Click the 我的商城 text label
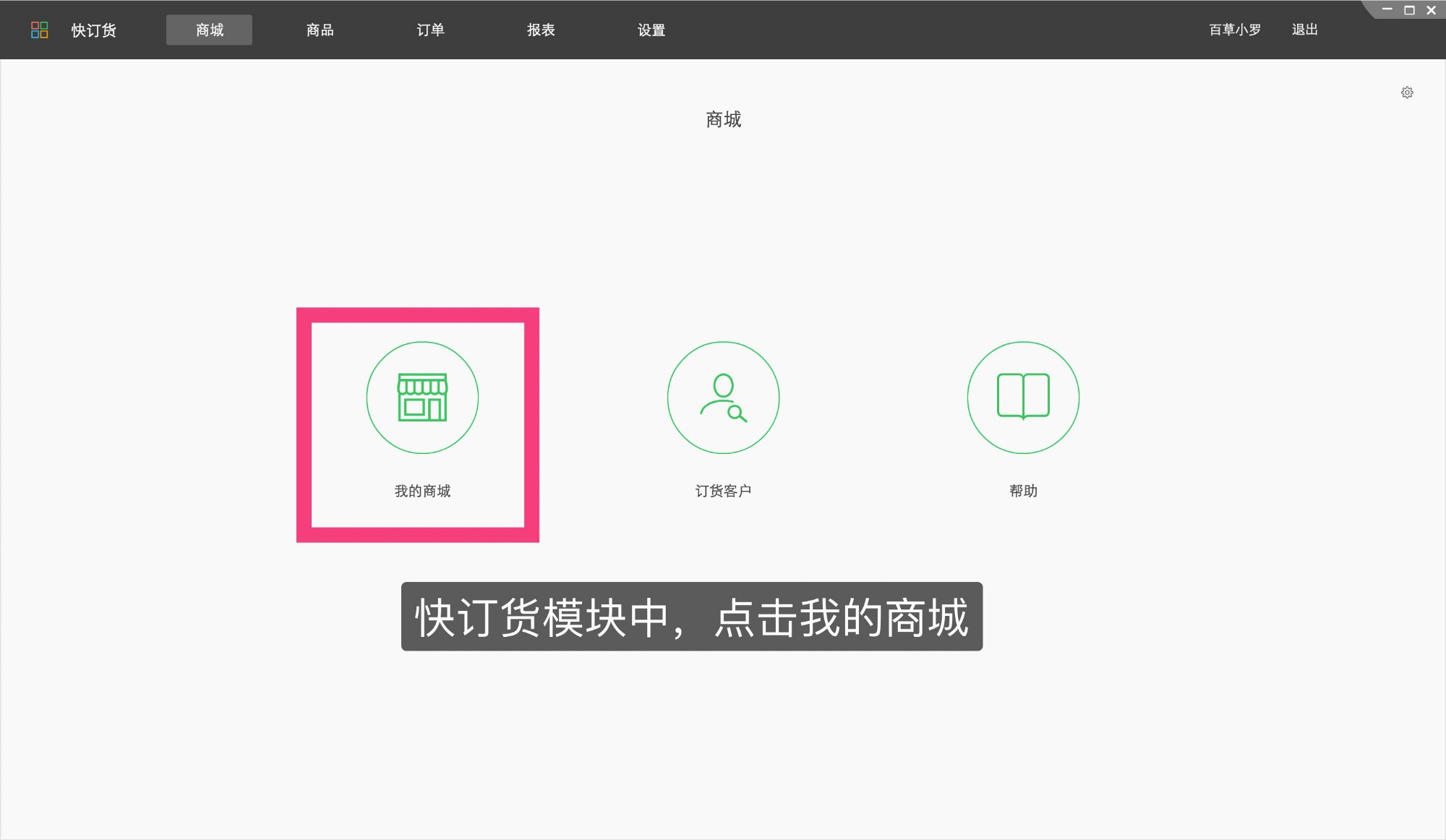Screen dimensions: 1446x840 pyautogui.click(x=422, y=491)
